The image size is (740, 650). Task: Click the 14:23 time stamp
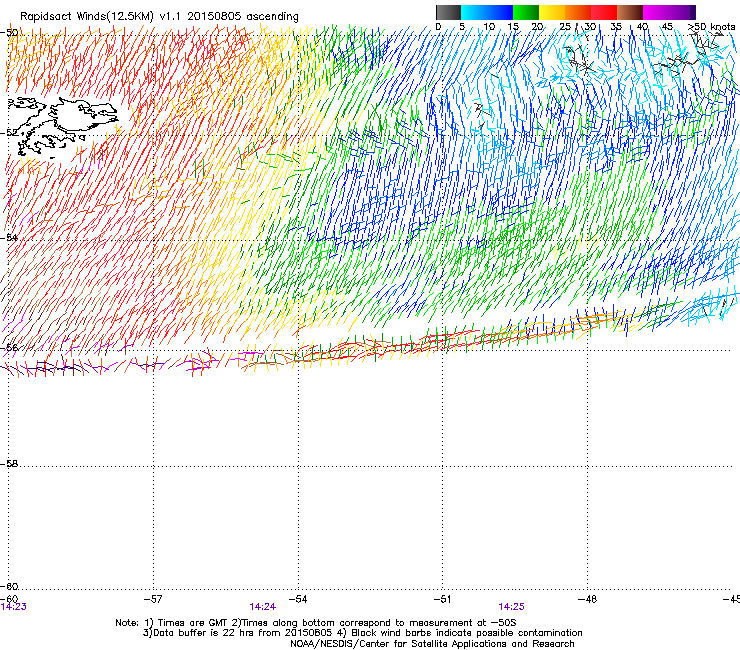pyautogui.click(x=13, y=607)
